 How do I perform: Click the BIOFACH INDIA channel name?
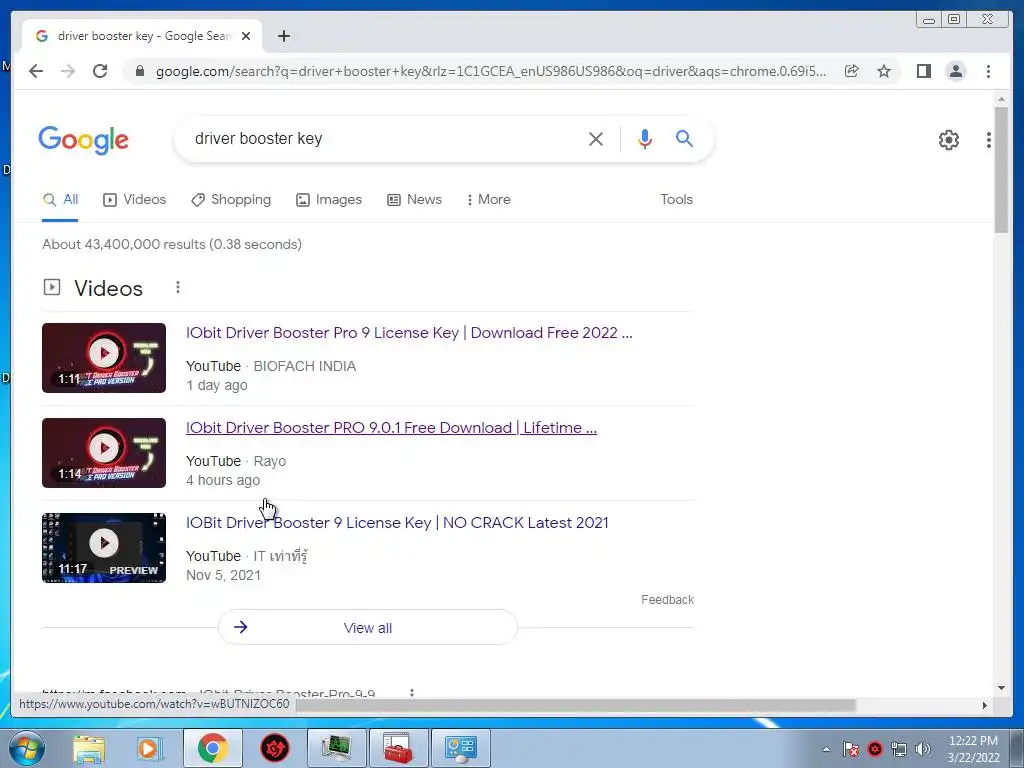[304, 366]
